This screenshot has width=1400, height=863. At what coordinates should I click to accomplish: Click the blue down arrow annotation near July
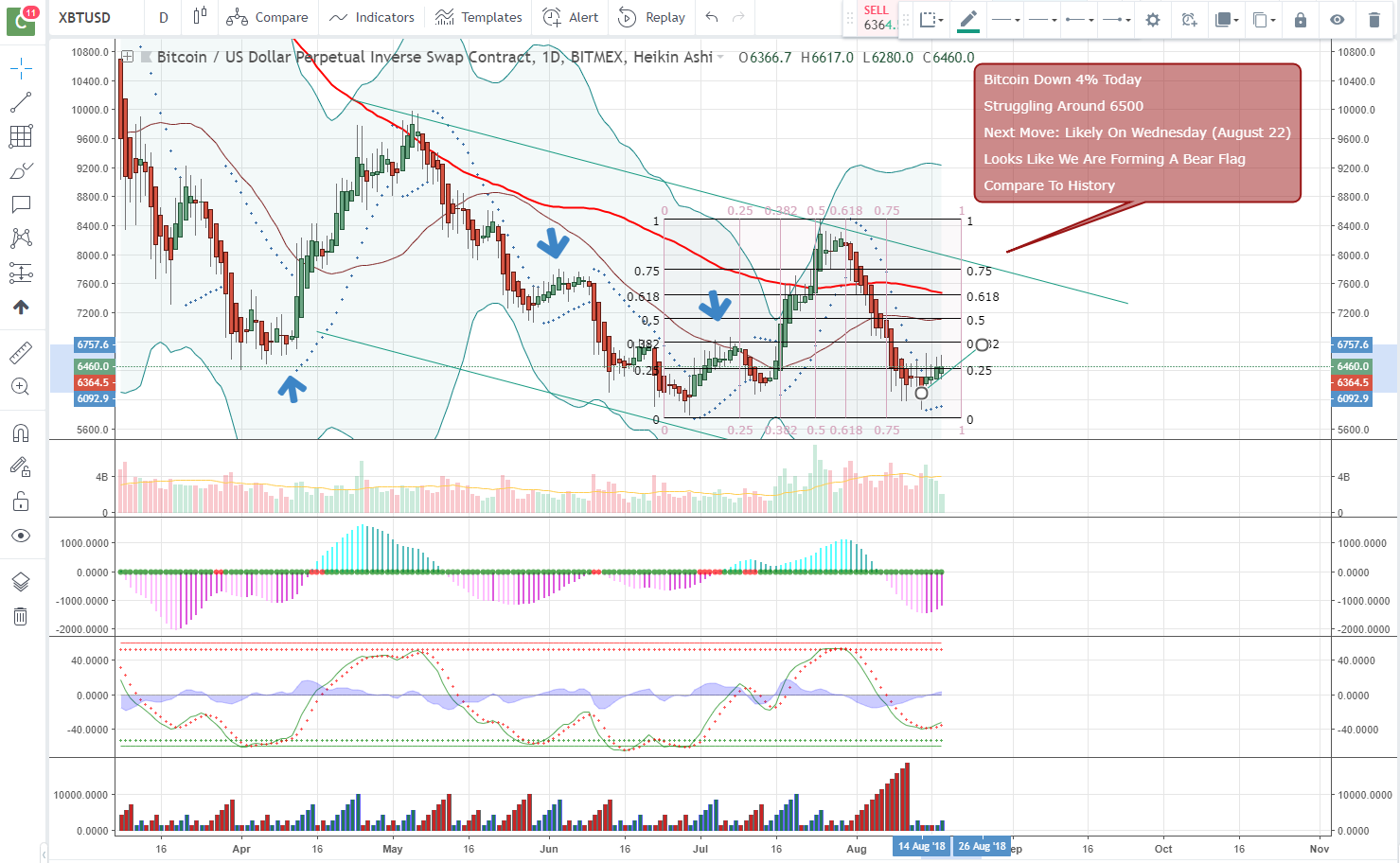(715, 305)
